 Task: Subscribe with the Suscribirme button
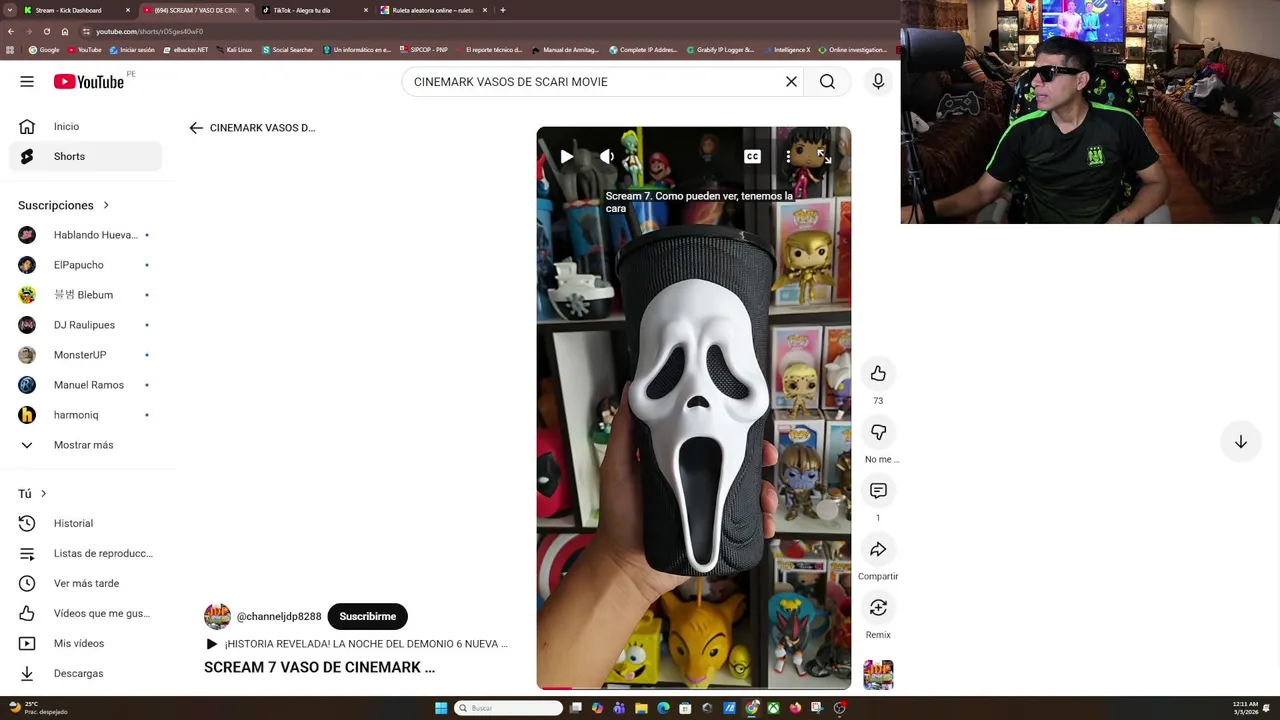point(367,617)
